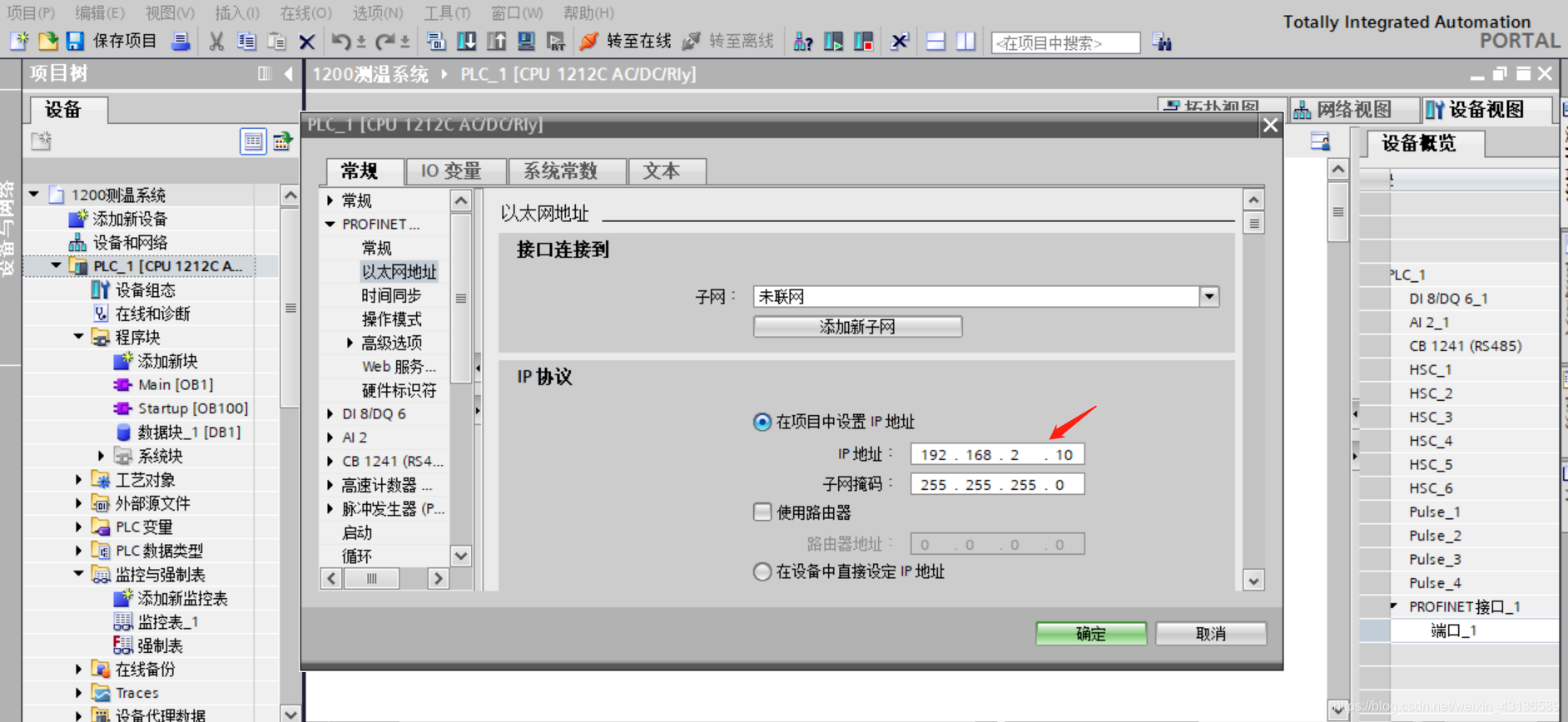
Task: Click the Stop CPU icon
Action: click(863, 41)
